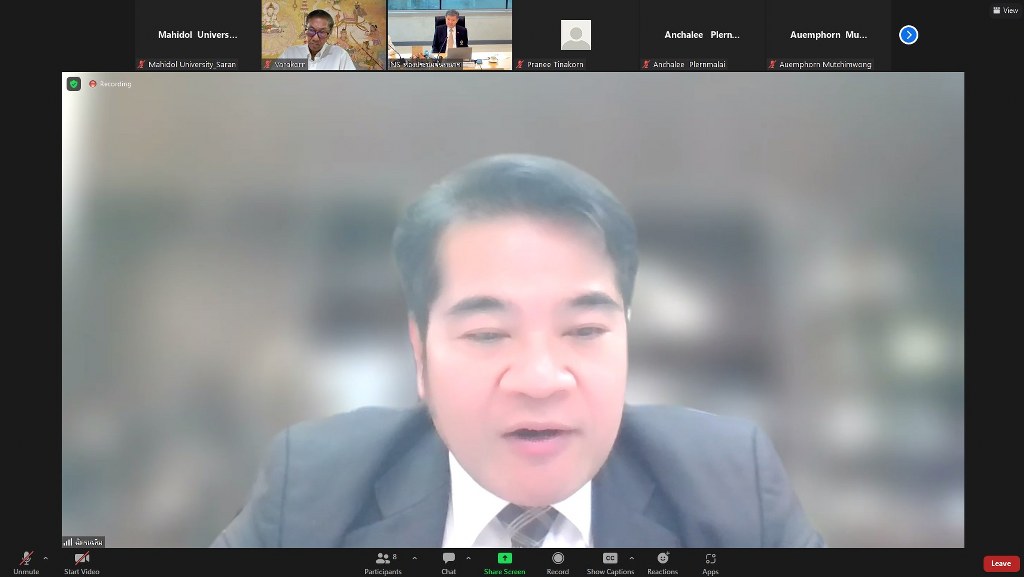
Task: Expand options arrow next to Chat
Action: click(468, 558)
